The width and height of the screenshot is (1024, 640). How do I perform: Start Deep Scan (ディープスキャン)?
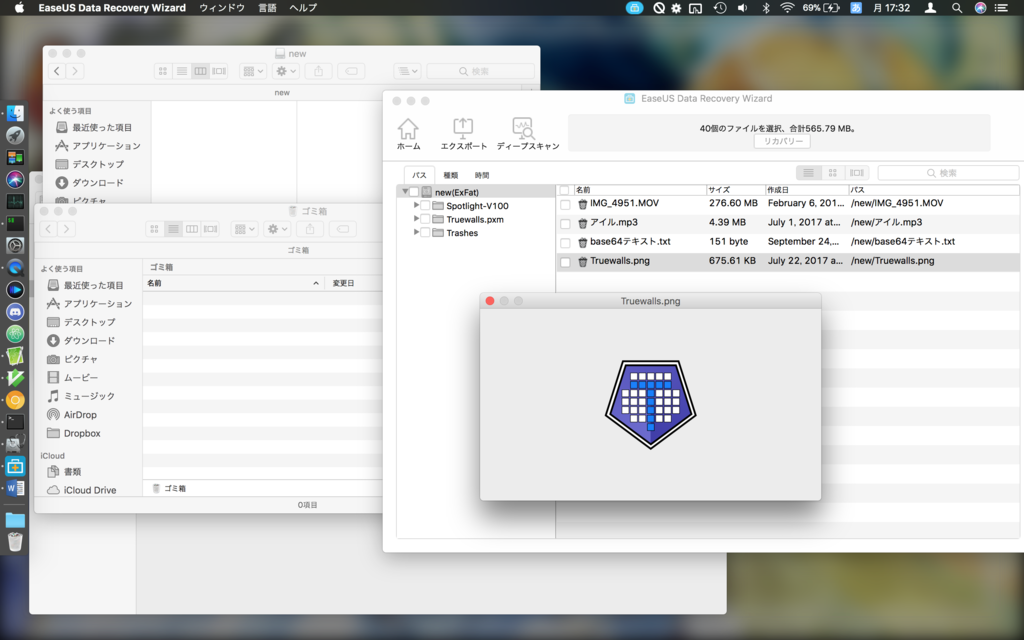tap(528, 134)
